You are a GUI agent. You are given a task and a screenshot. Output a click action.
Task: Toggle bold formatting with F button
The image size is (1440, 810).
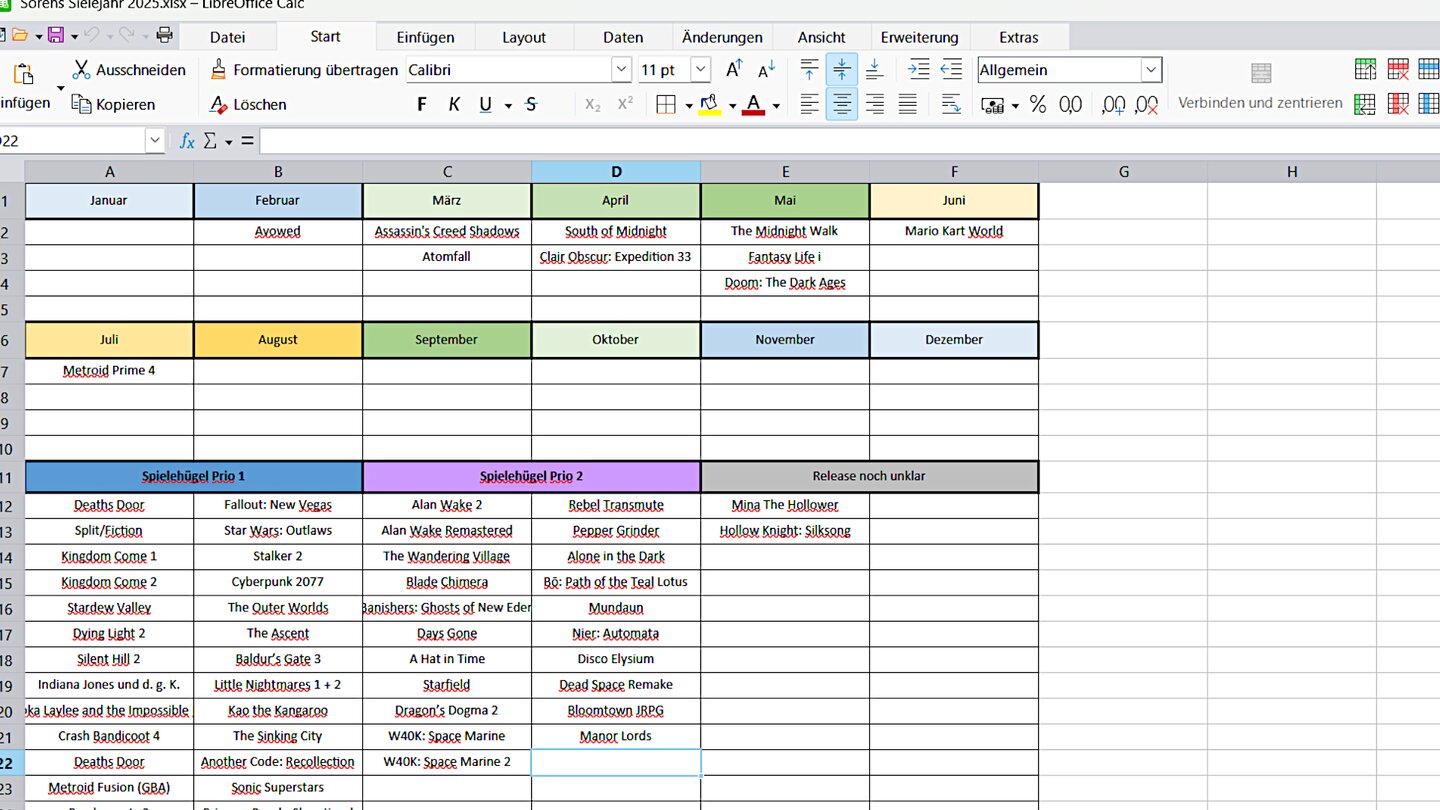[422, 104]
